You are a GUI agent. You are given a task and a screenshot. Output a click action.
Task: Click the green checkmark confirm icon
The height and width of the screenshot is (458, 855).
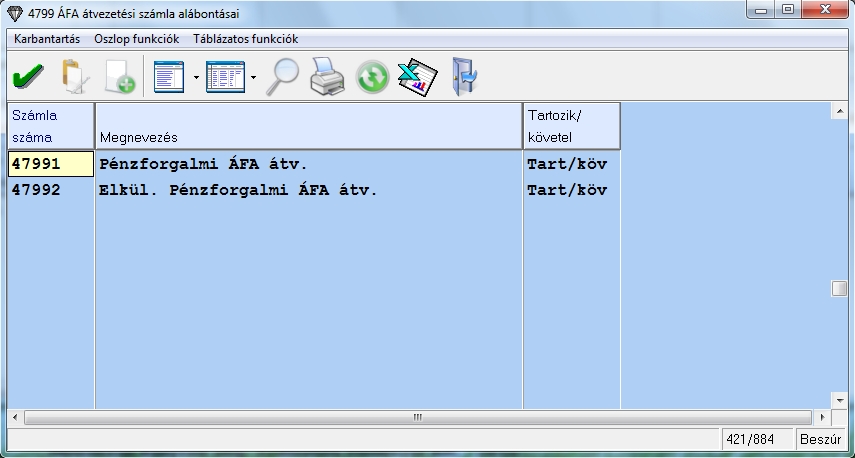click(27, 76)
